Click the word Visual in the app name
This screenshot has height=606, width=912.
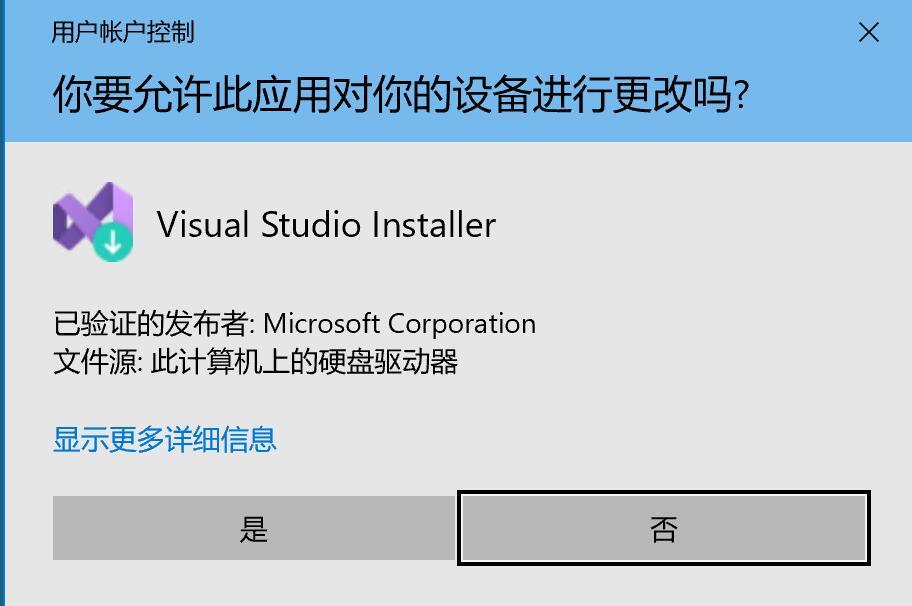tap(203, 224)
